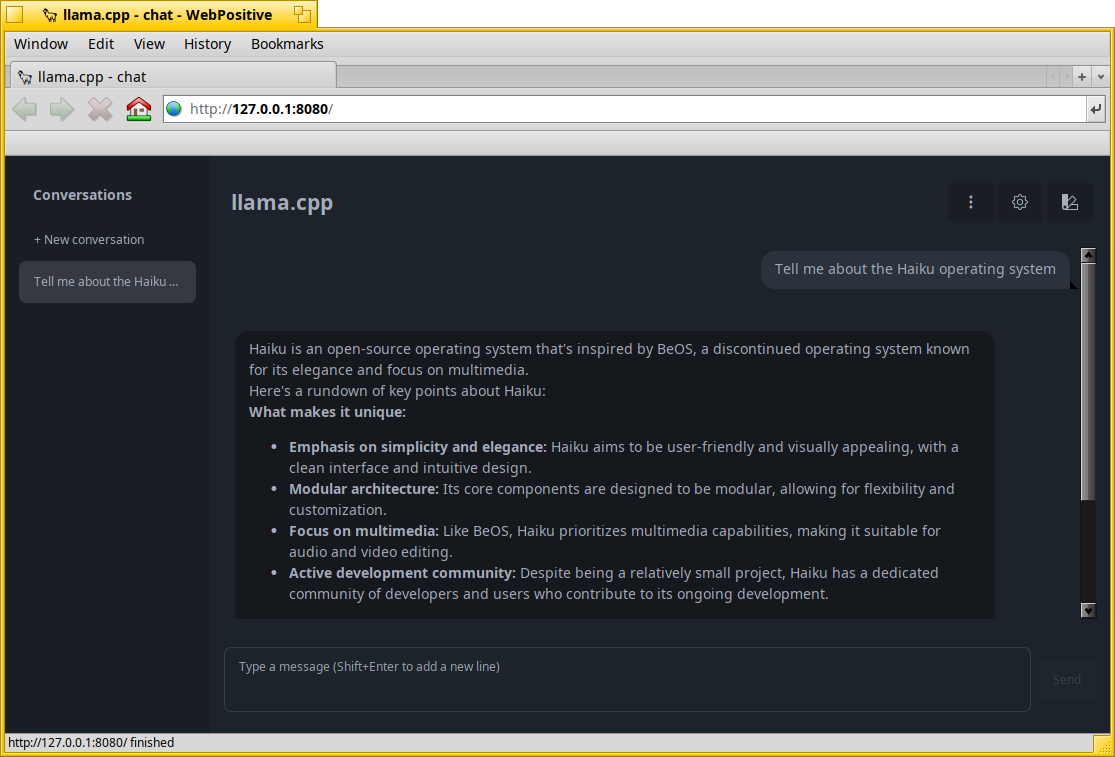Click the previous tab scroll arrow
Viewport: 1115px width, 757px height.
coord(1053,77)
